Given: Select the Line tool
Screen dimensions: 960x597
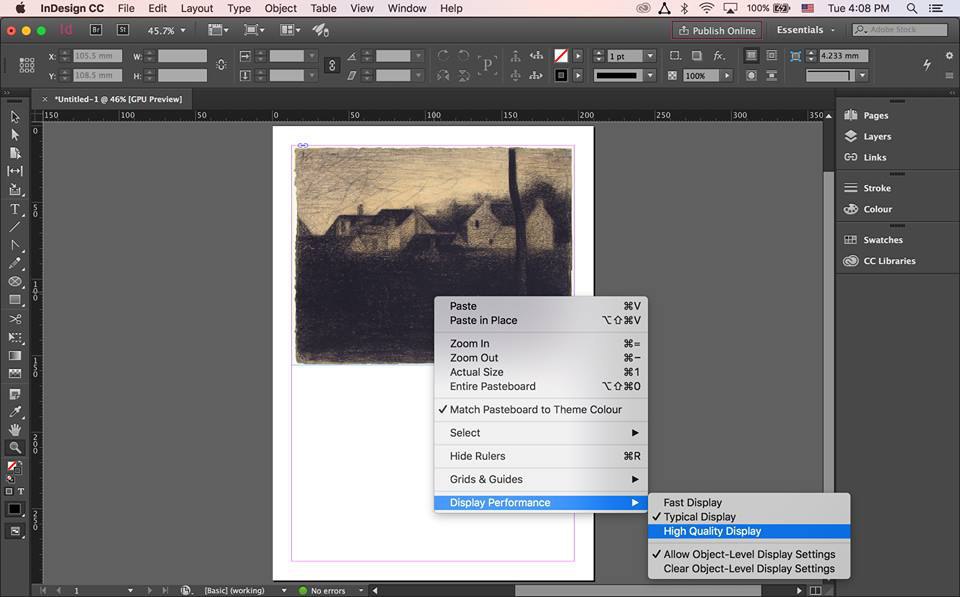Looking at the screenshot, I should click(15, 227).
